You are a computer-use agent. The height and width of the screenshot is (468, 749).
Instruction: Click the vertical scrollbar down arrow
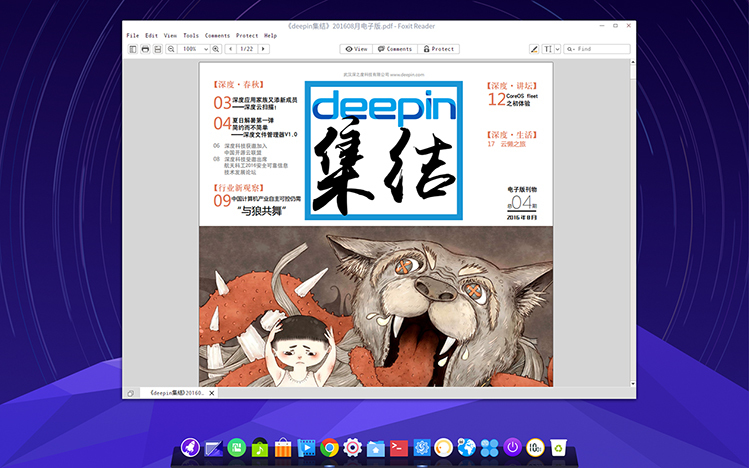(x=633, y=383)
